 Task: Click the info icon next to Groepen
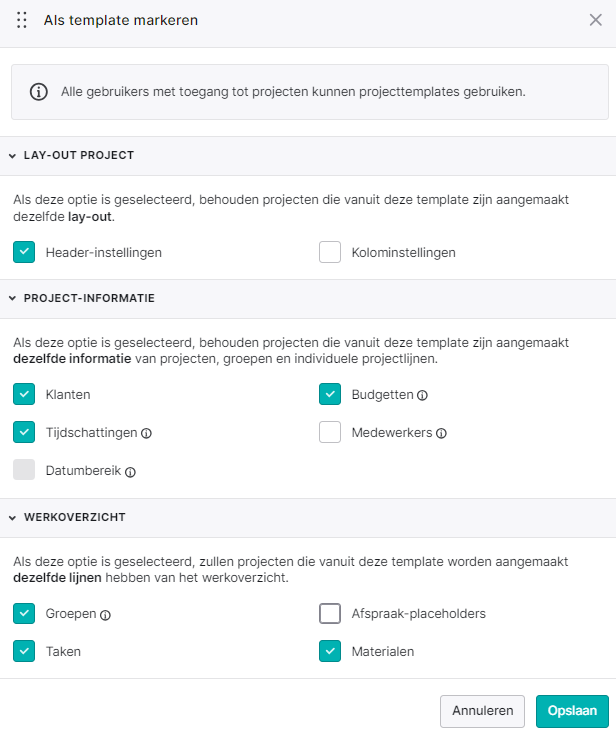(x=106, y=615)
